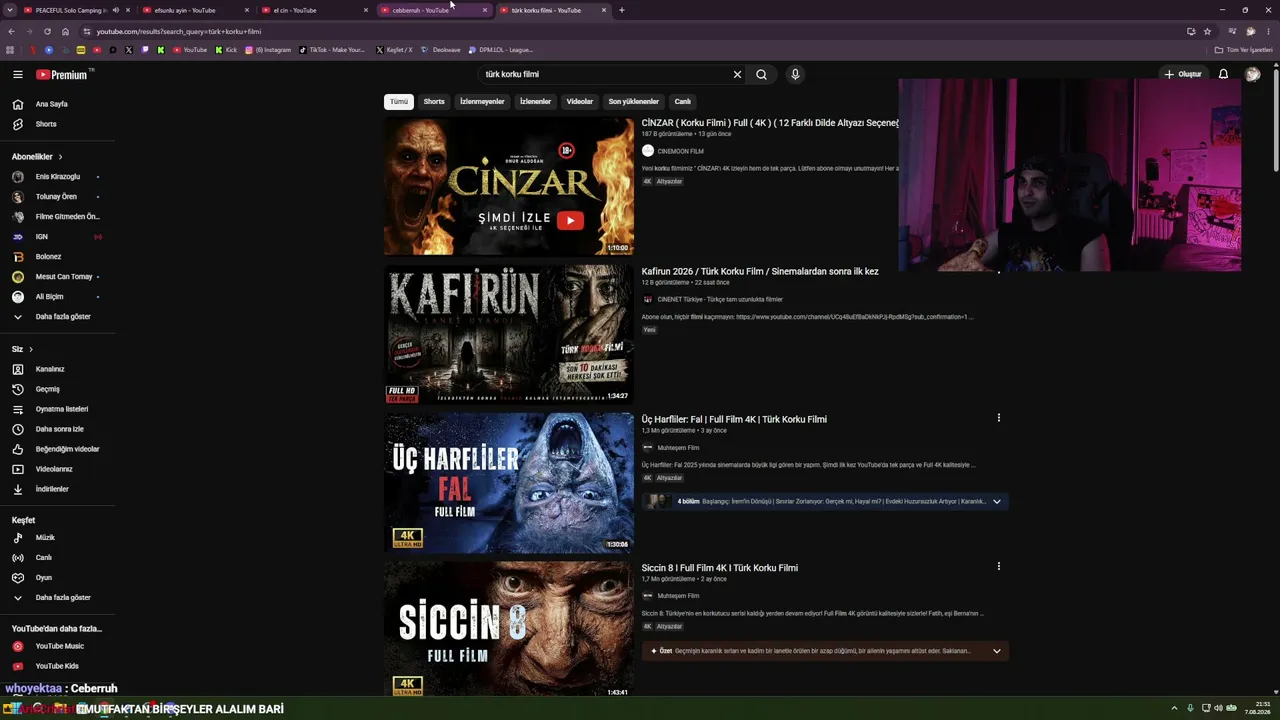Open the Instagram bookmark
The height and width of the screenshot is (720, 1280).
click(x=268, y=49)
